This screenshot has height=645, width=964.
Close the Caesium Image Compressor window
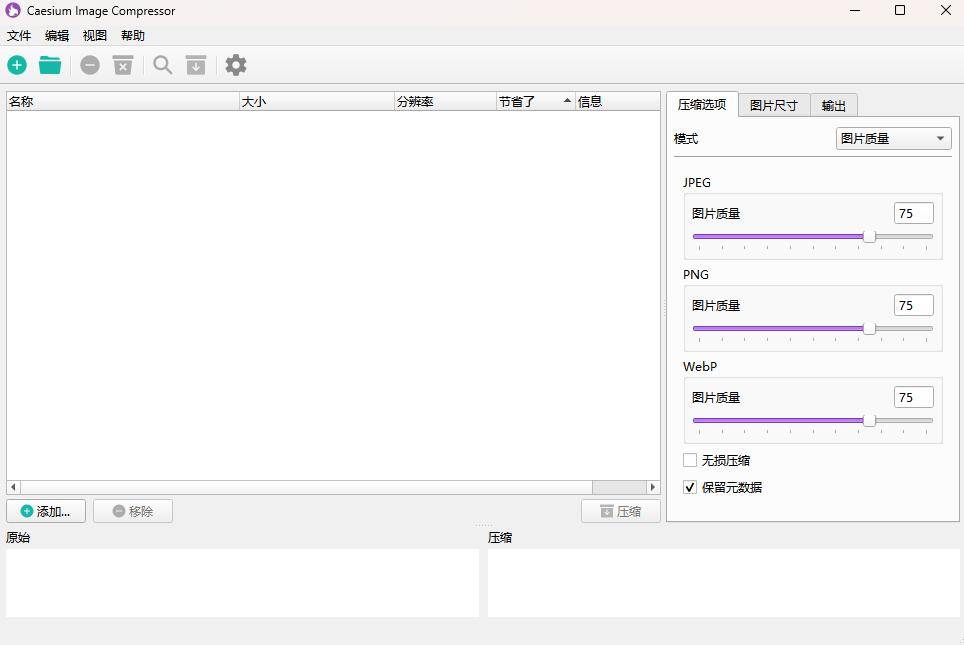(x=946, y=10)
